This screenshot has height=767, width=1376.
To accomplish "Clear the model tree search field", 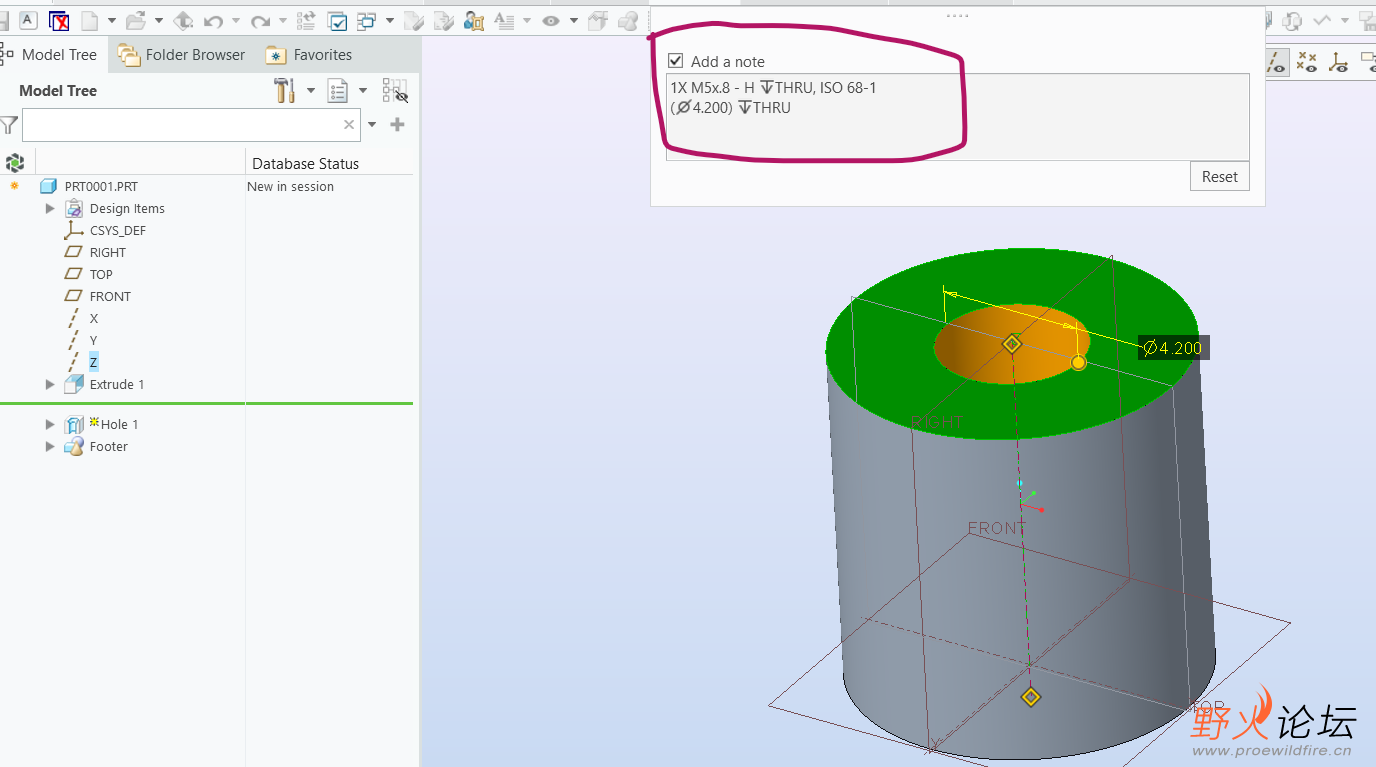I will pyautogui.click(x=349, y=125).
